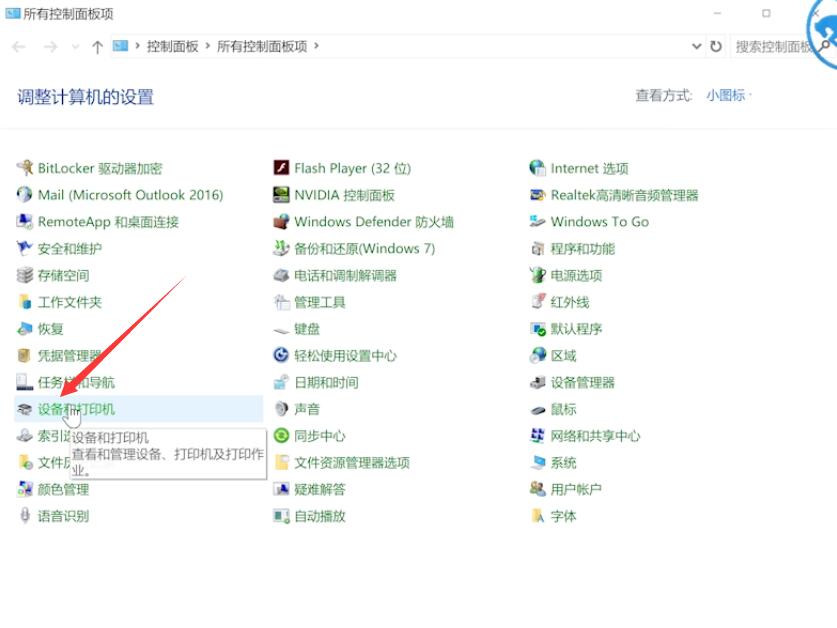Open the 凭据管理器 link

69,355
